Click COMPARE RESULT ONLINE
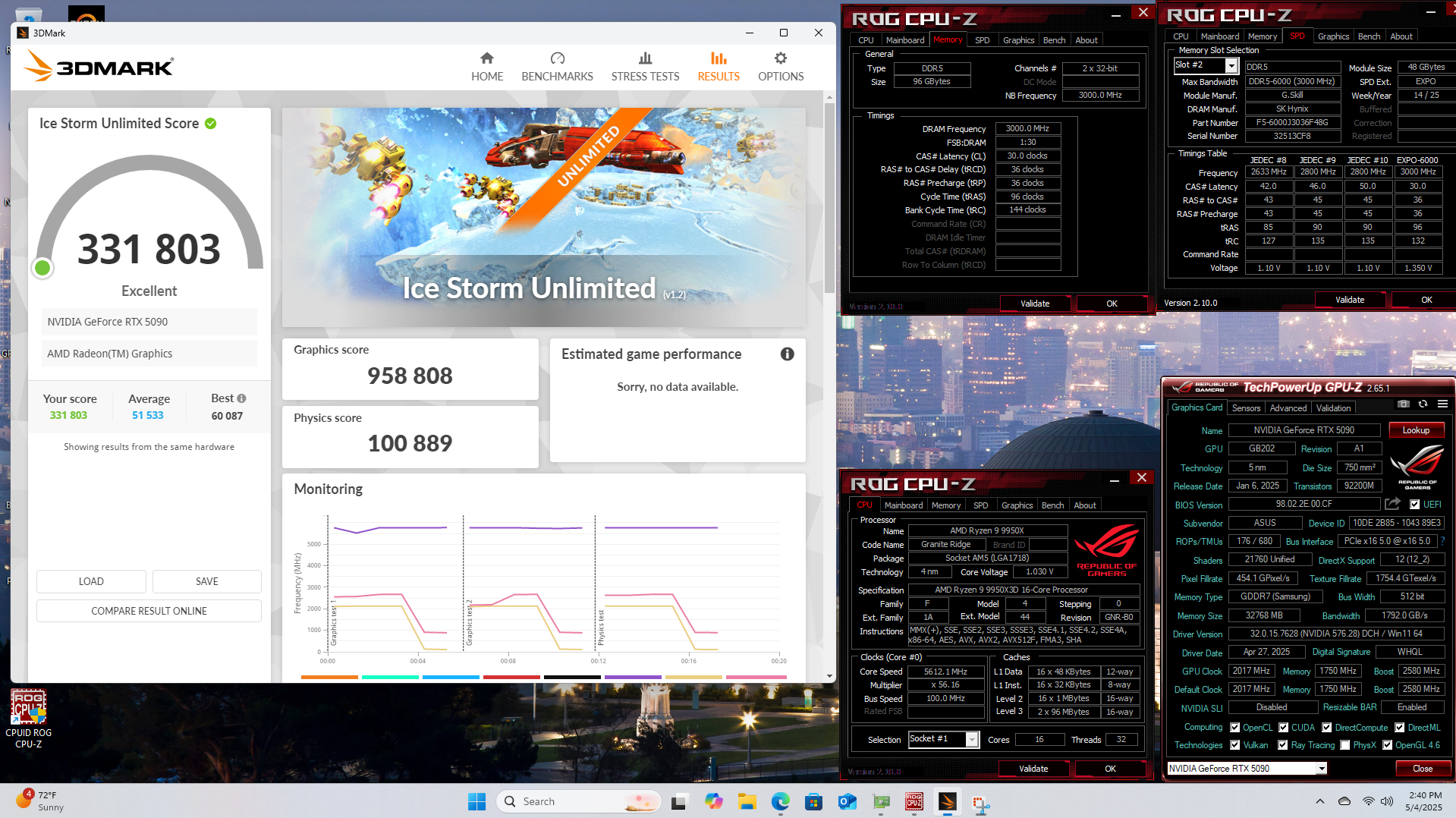1456x818 pixels. [149, 611]
